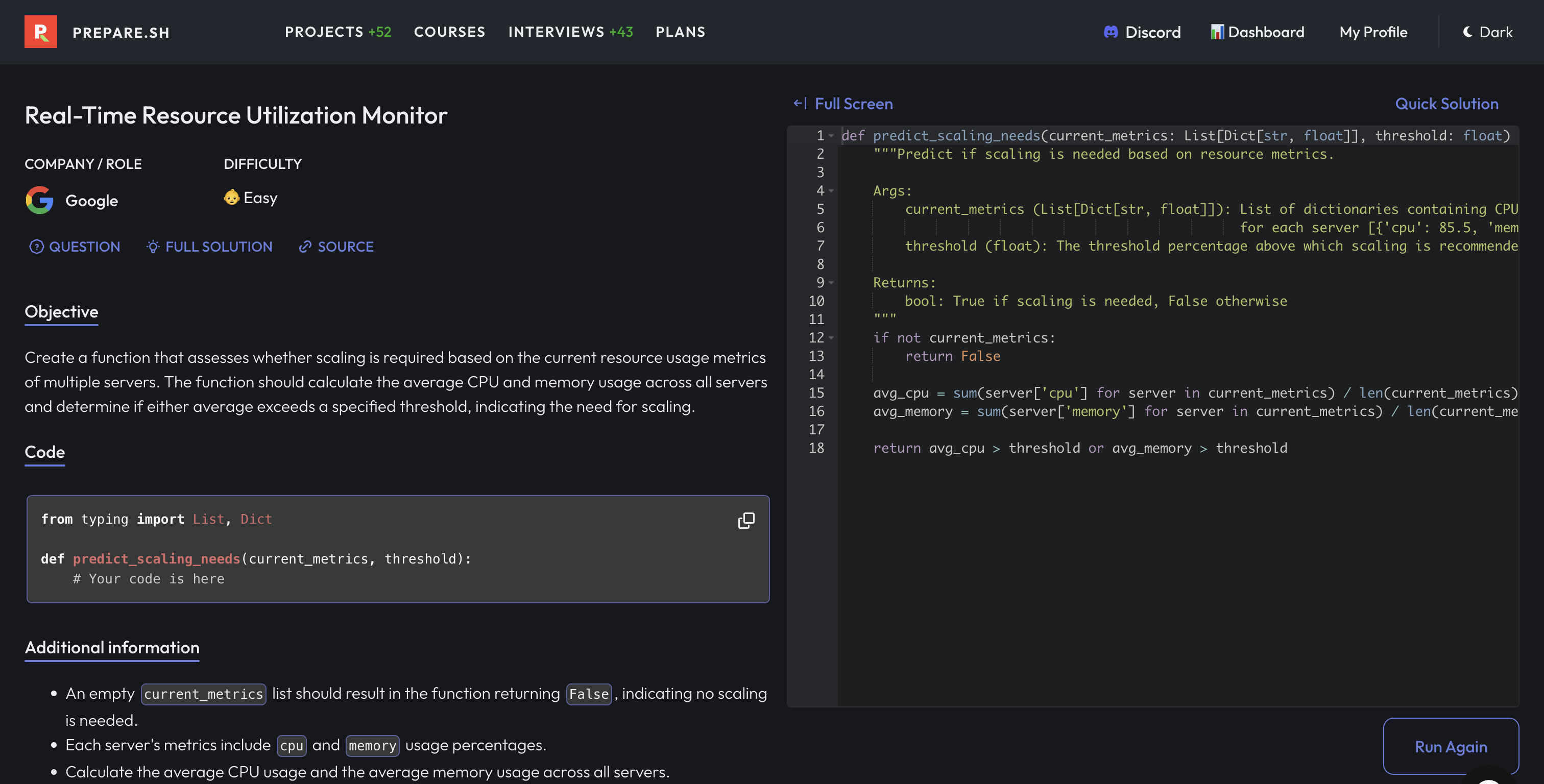
Task: Click the False inline code tag
Action: click(589, 694)
